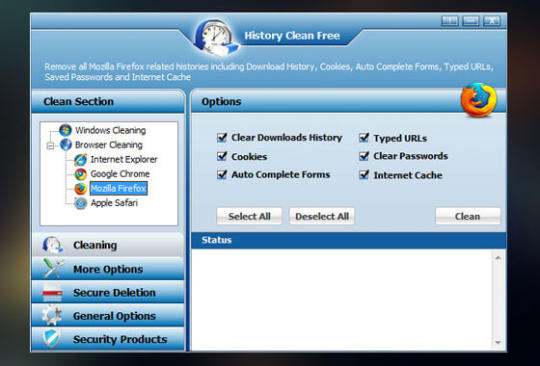Open the Cleaning sidebar tab
540x366 pixels.
(108, 245)
